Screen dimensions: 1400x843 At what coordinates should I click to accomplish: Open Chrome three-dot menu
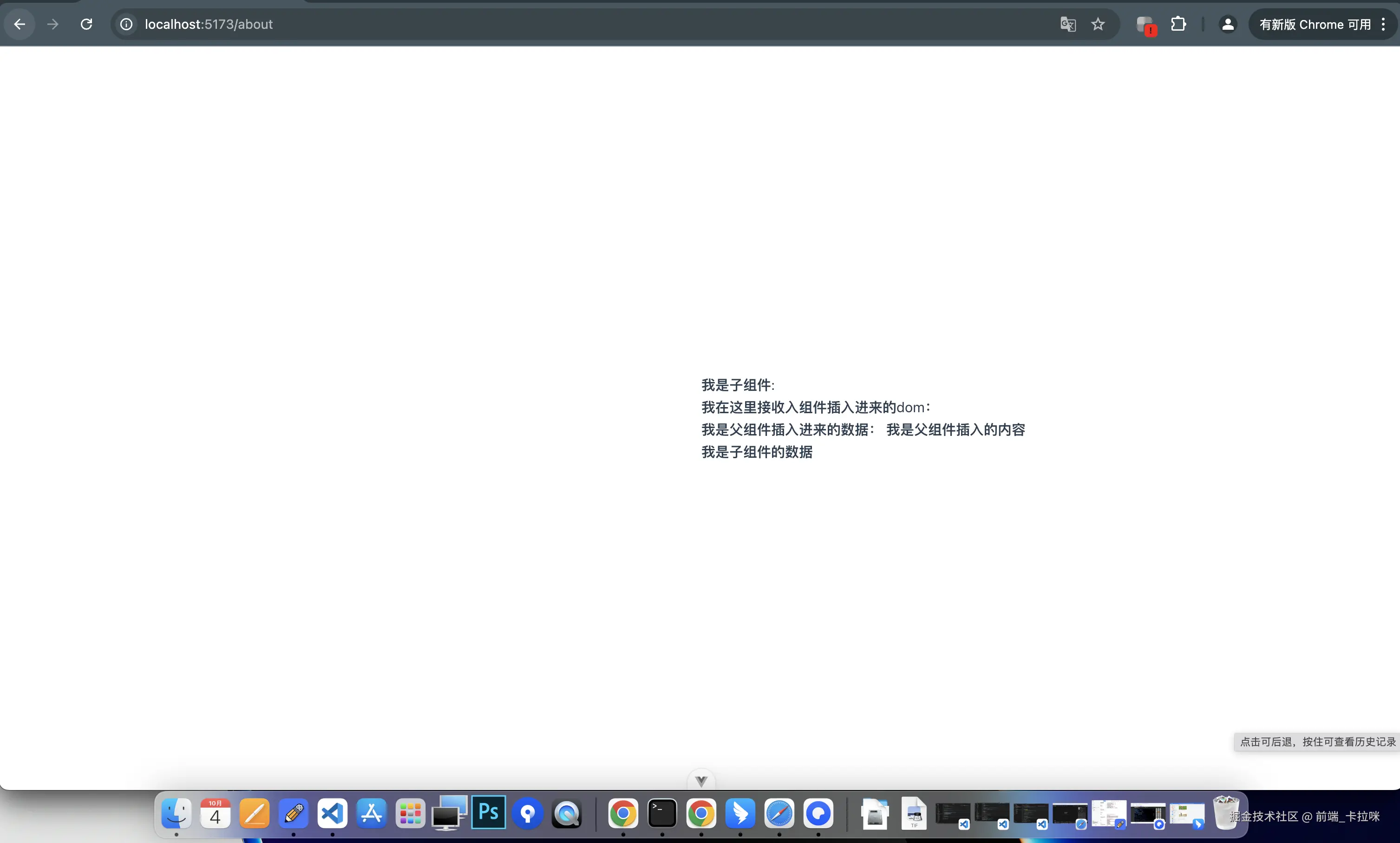tap(1384, 25)
